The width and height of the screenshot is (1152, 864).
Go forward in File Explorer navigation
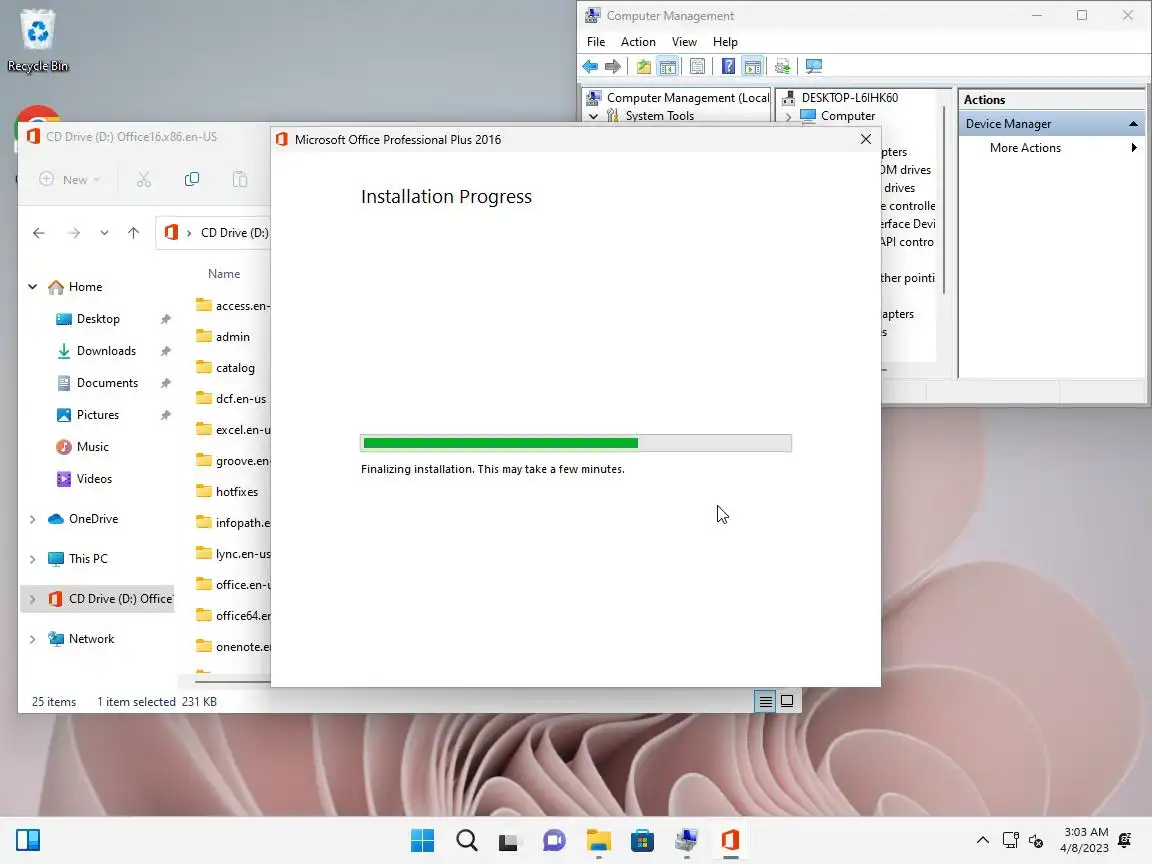click(x=73, y=233)
